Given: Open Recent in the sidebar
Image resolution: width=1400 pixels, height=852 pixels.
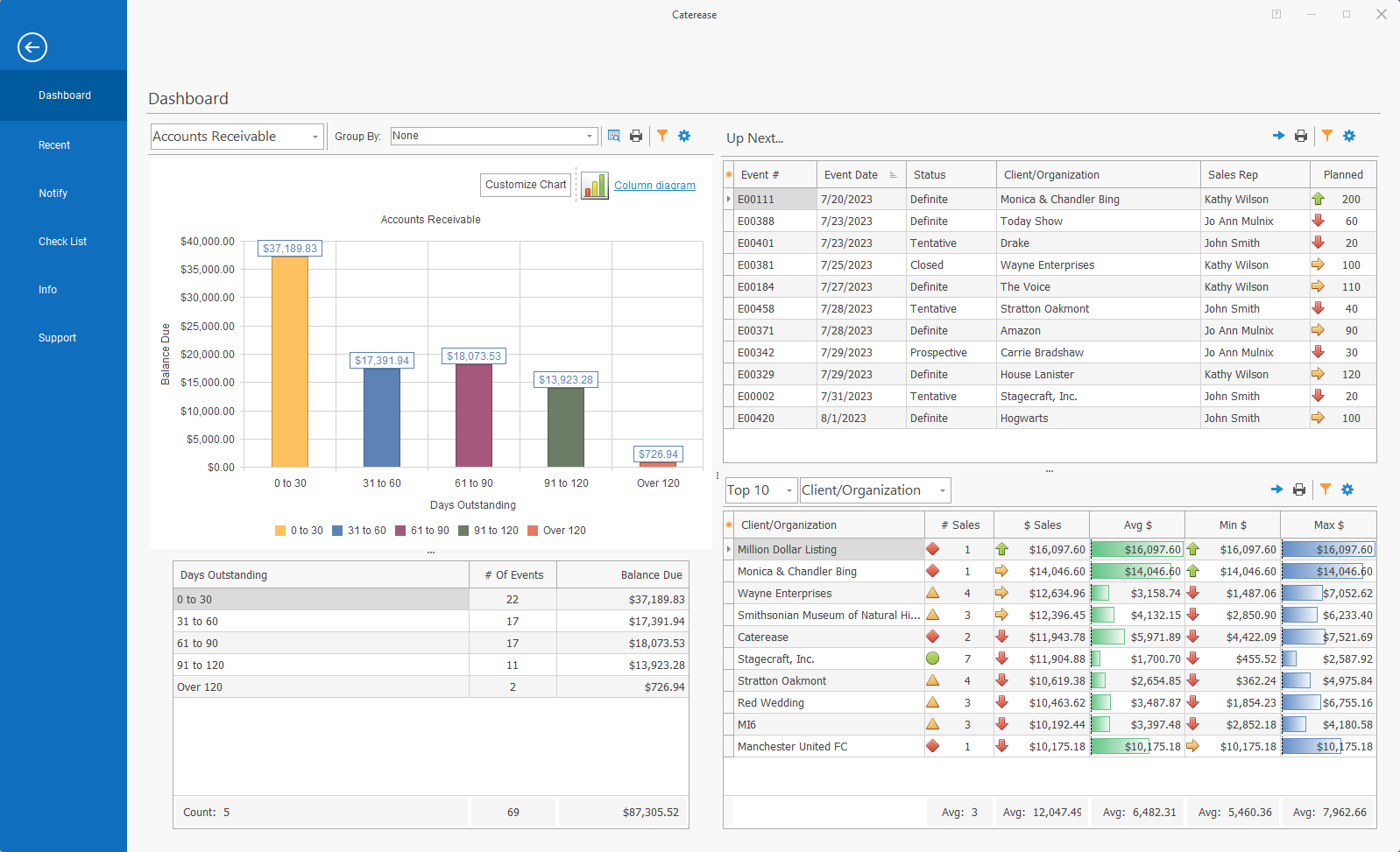Looking at the screenshot, I should click(x=54, y=145).
